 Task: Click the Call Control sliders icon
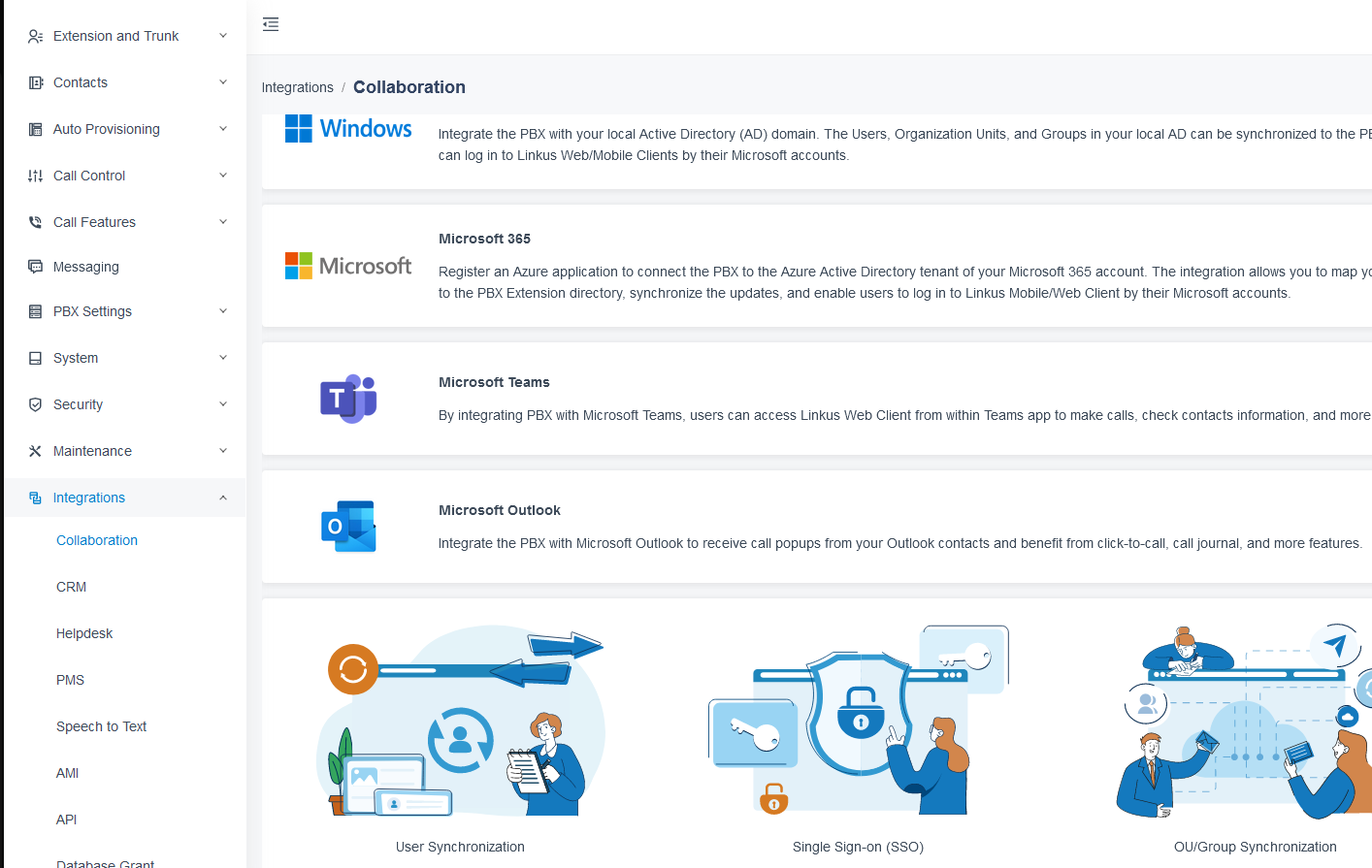point(35,176)
